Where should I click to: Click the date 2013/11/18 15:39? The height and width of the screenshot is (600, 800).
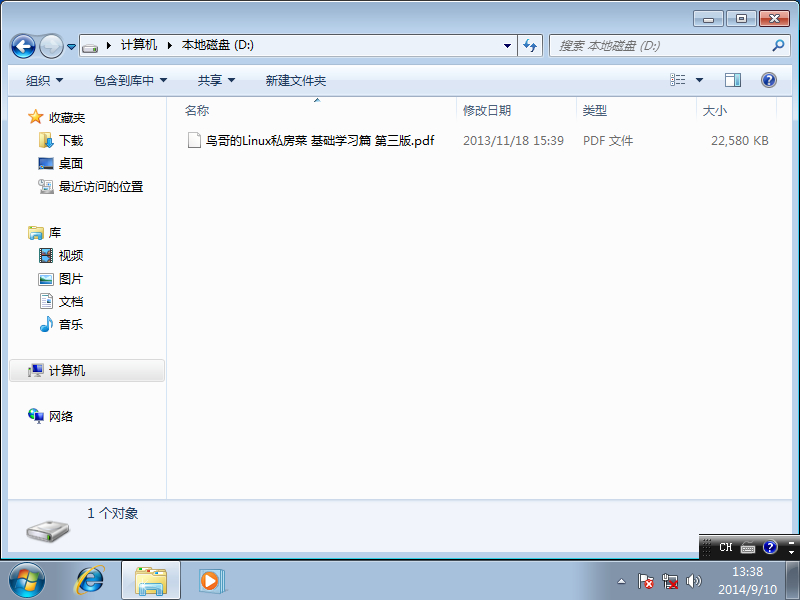point(513,141)
